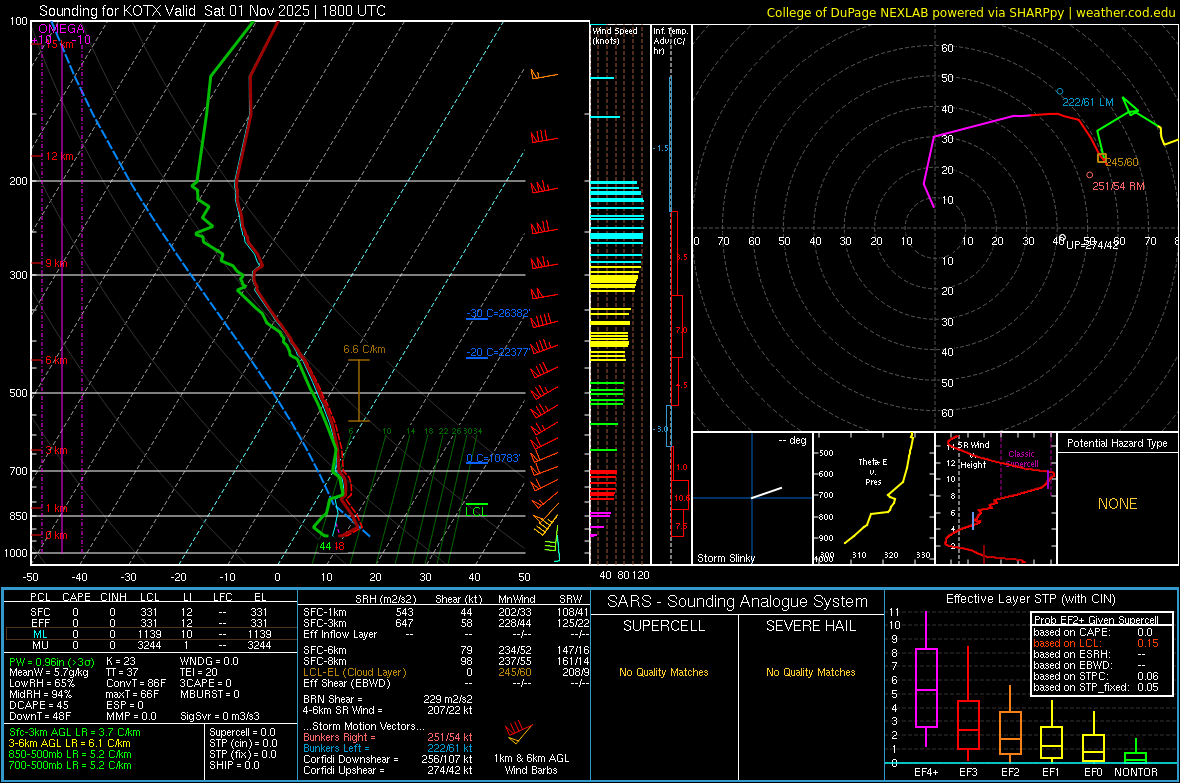Click 'No Quality Matches' under SUPERCELL
1180x783 pixels.
664,672
